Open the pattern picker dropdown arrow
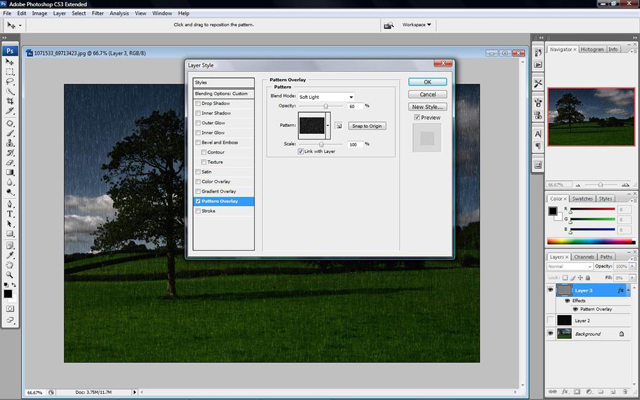The image size is (640, 400). tap(328, 126)
